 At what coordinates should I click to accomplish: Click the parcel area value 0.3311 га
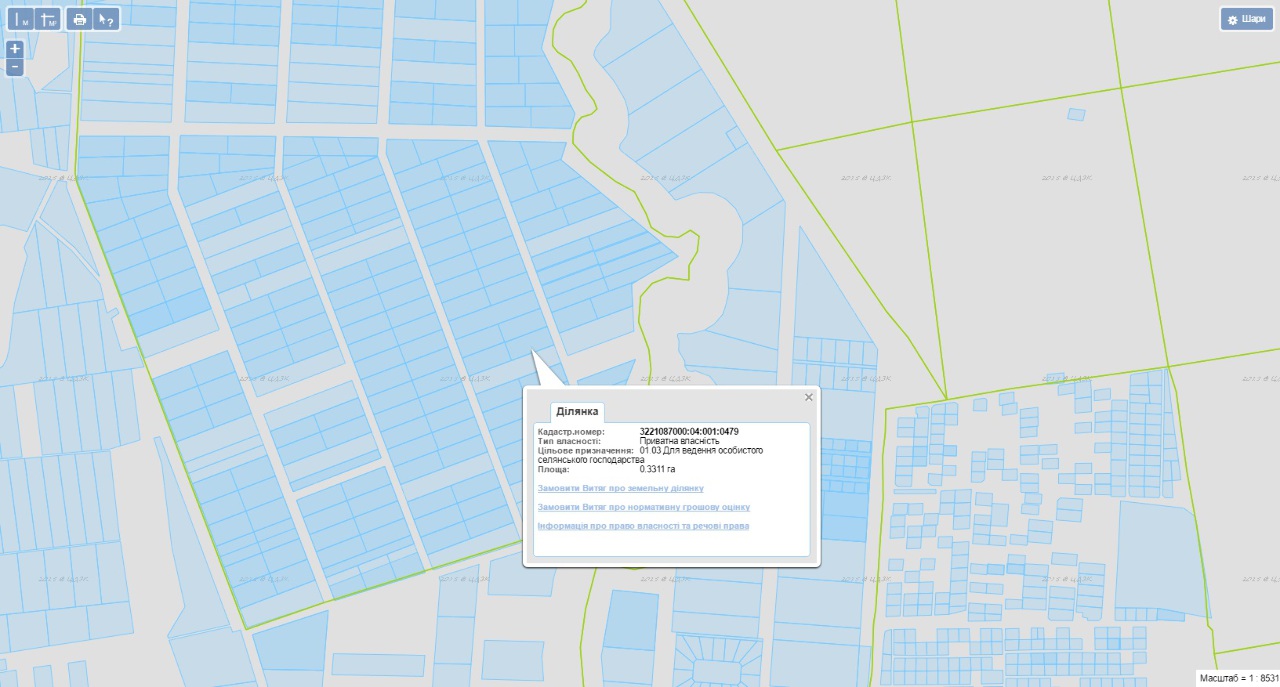pos(657,468)
